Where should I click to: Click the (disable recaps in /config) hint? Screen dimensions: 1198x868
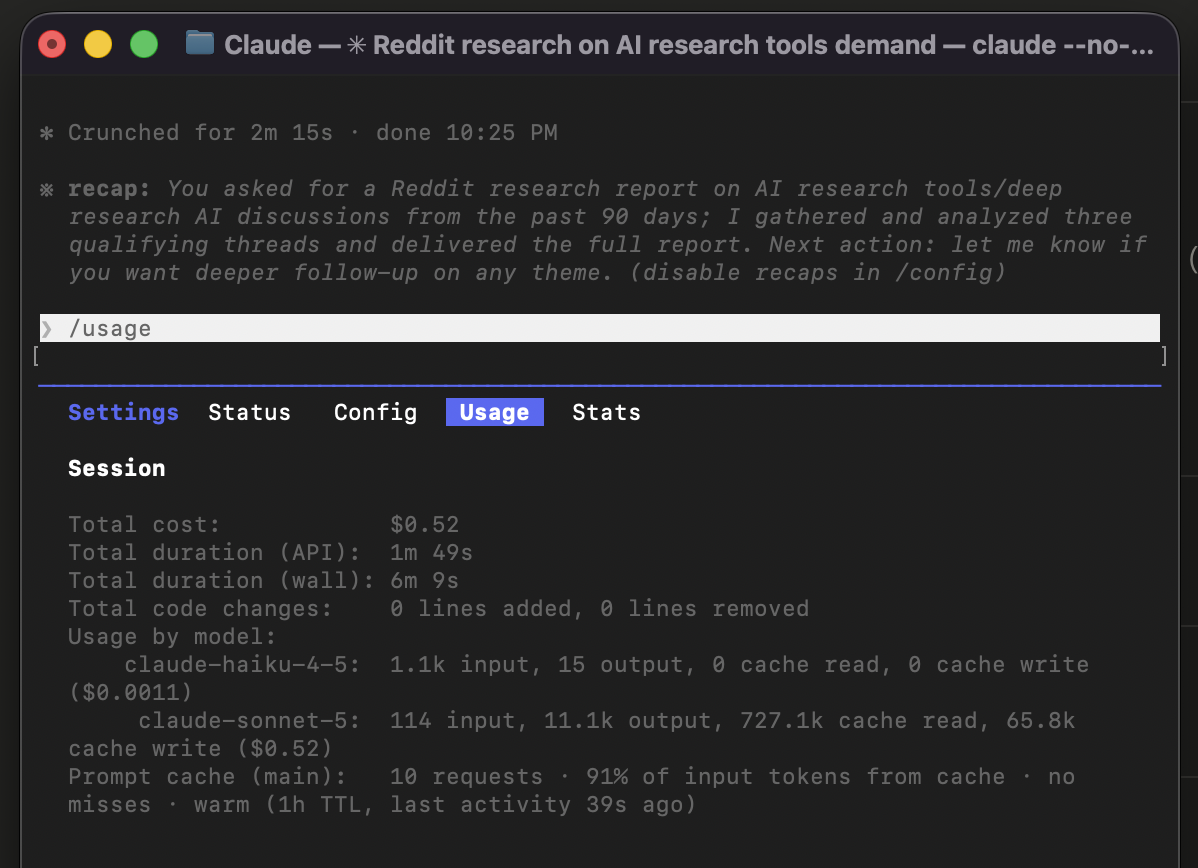coord(818,273)
